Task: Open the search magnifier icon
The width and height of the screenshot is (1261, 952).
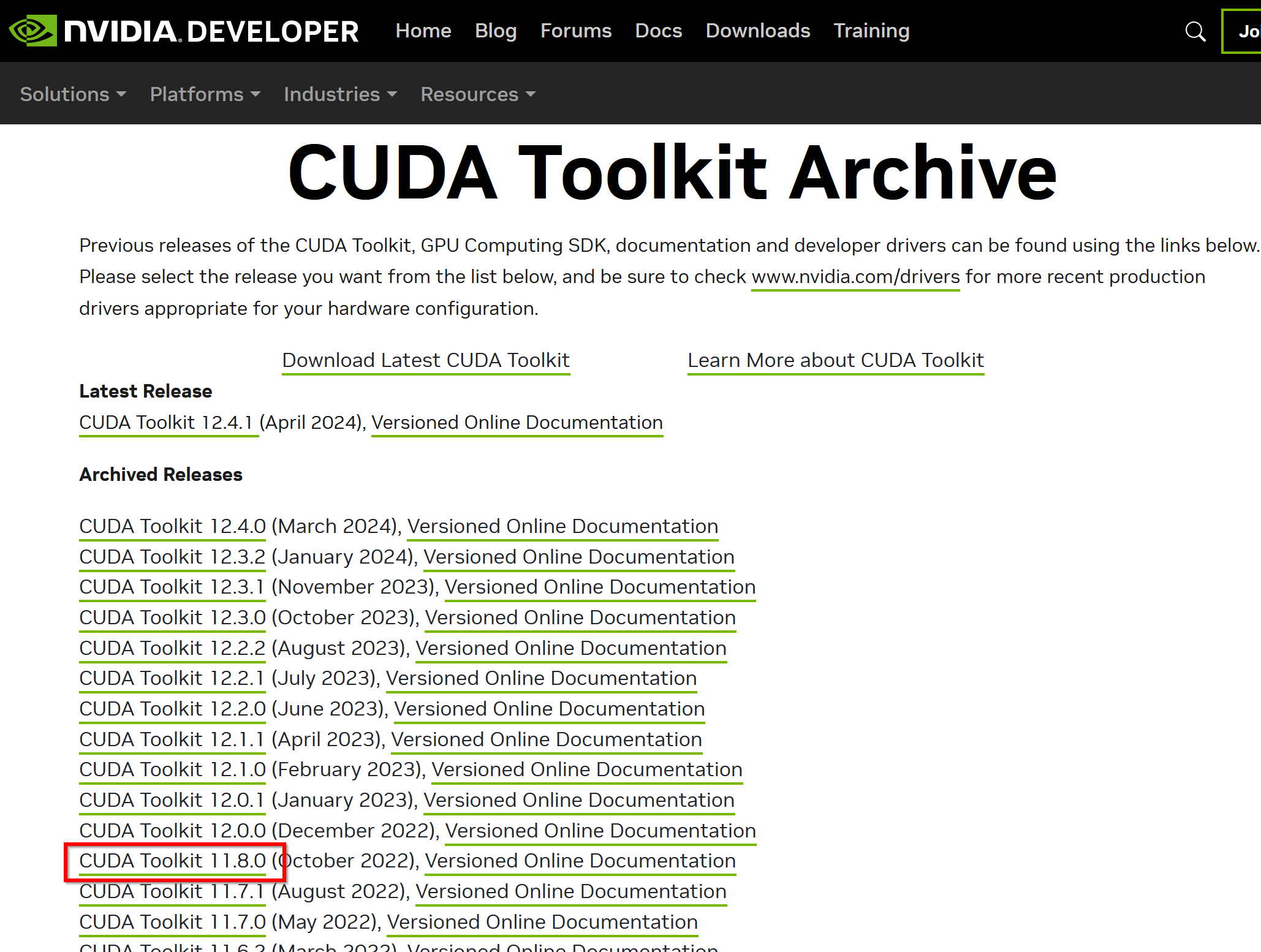Action: click(x=1195, y=31)
